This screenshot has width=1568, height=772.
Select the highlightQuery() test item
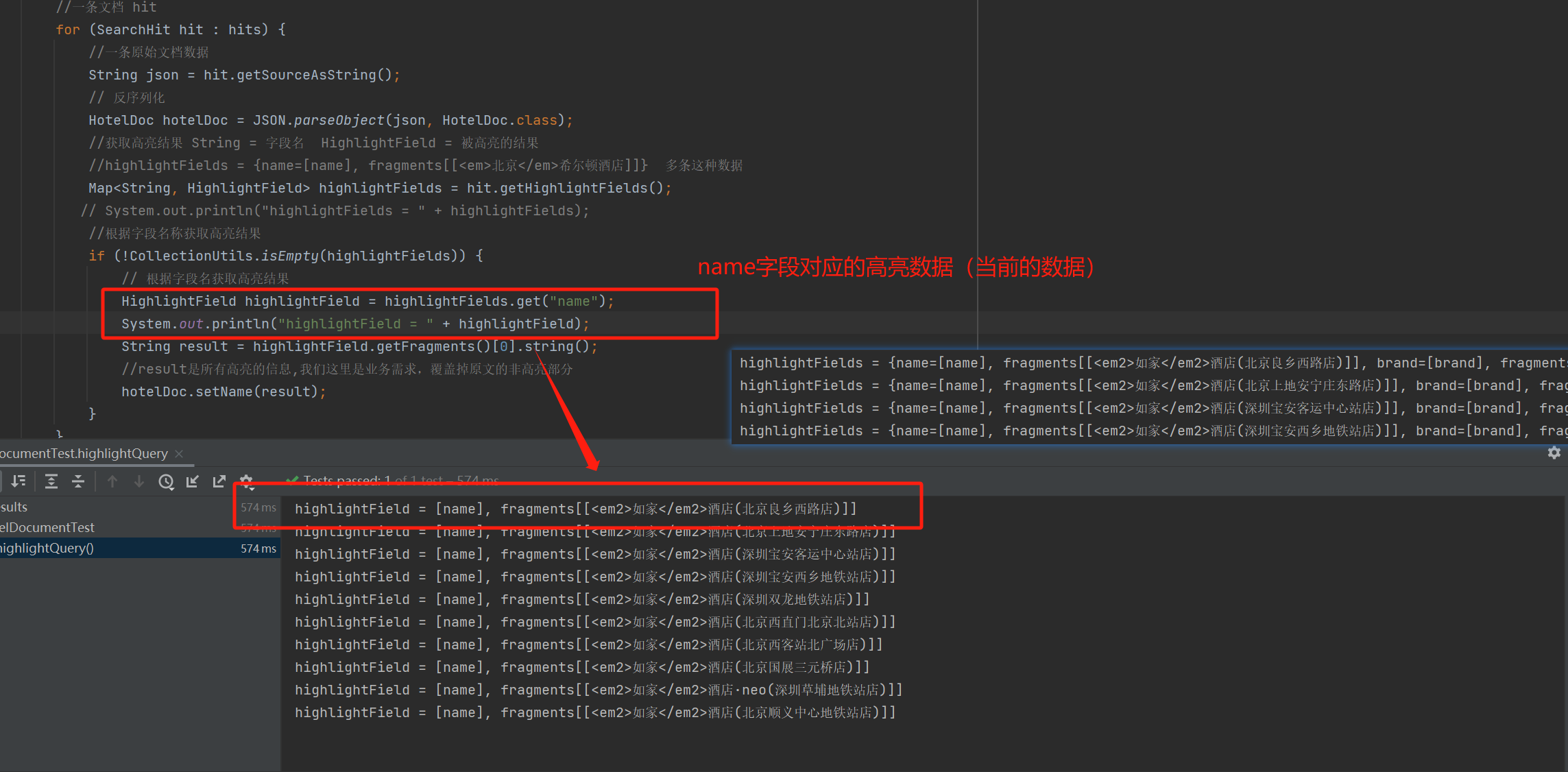point(47,548)
